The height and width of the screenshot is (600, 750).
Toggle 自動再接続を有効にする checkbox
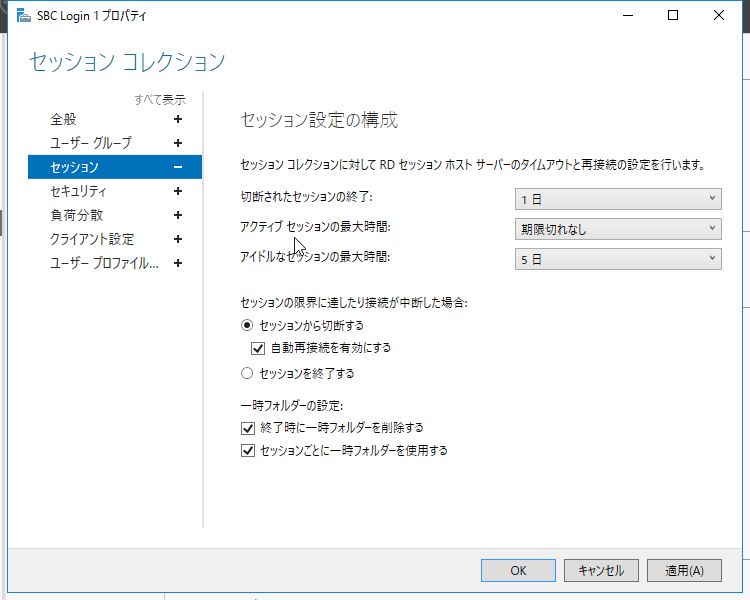(258, 348)
